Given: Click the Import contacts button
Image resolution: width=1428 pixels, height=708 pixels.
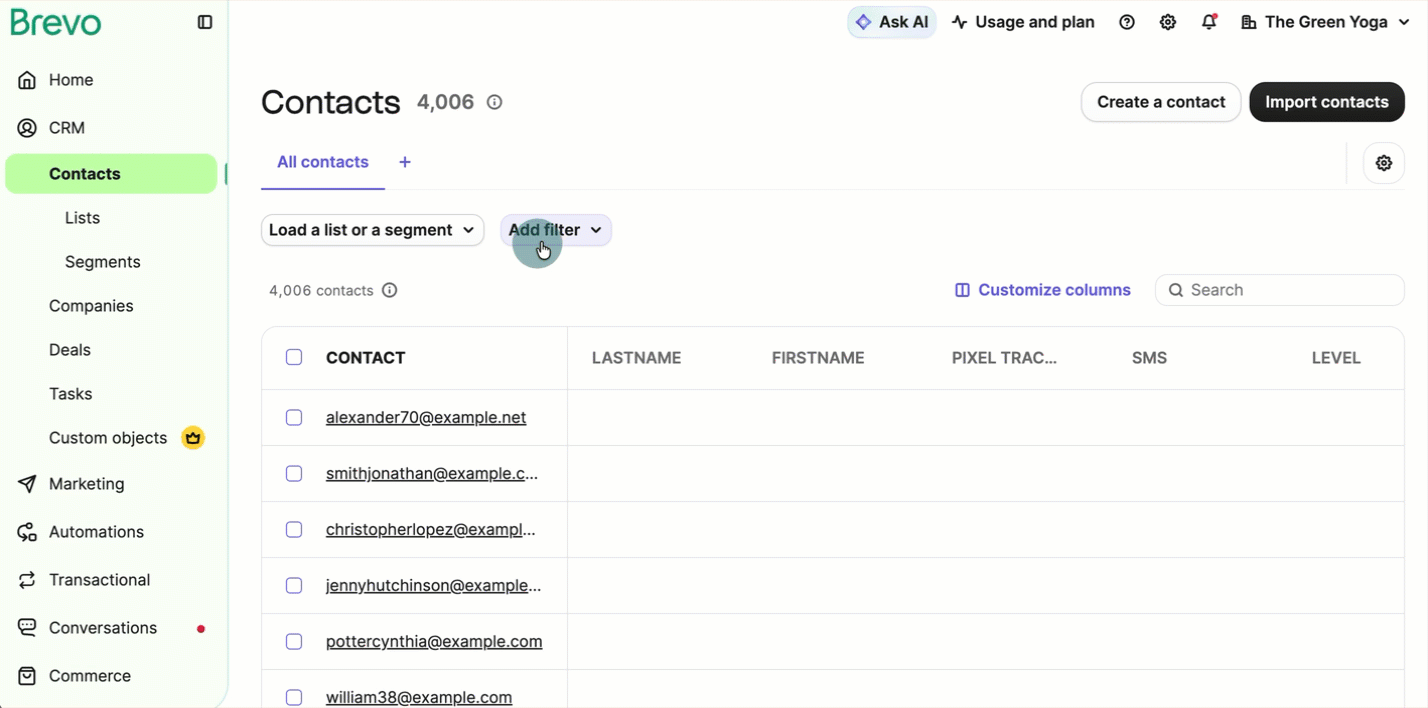Looking at the screenshot, I should coord(1327,102).
